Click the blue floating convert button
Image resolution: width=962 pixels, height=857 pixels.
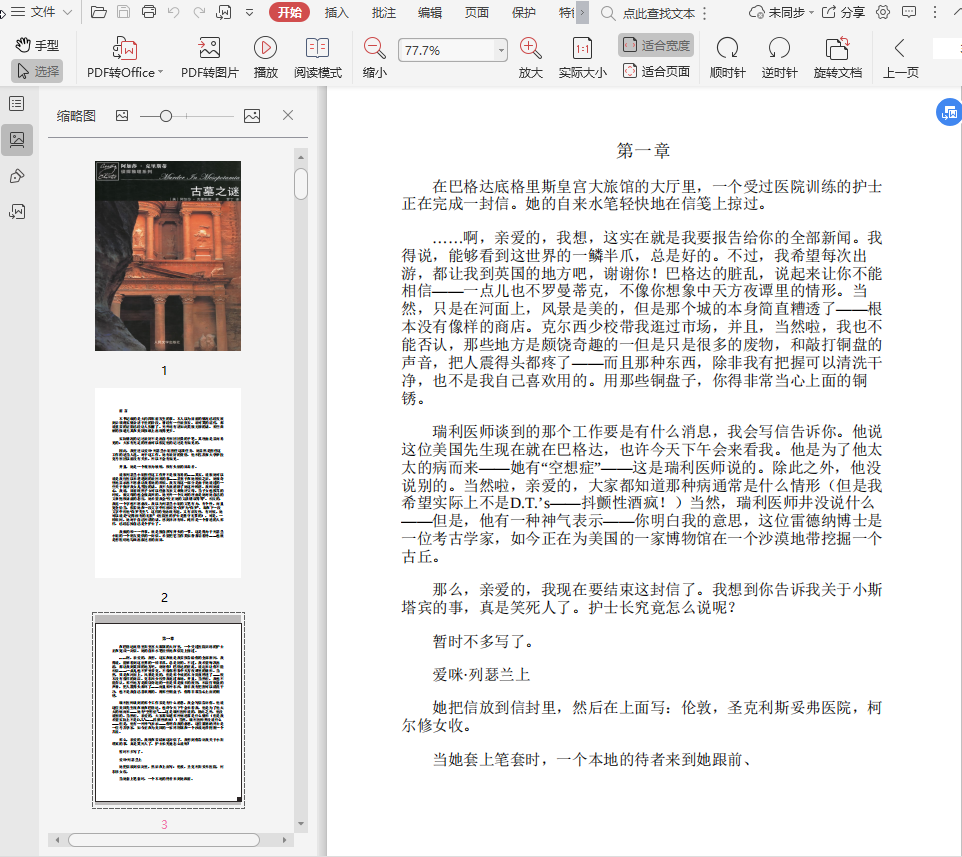tap(949, 112)
